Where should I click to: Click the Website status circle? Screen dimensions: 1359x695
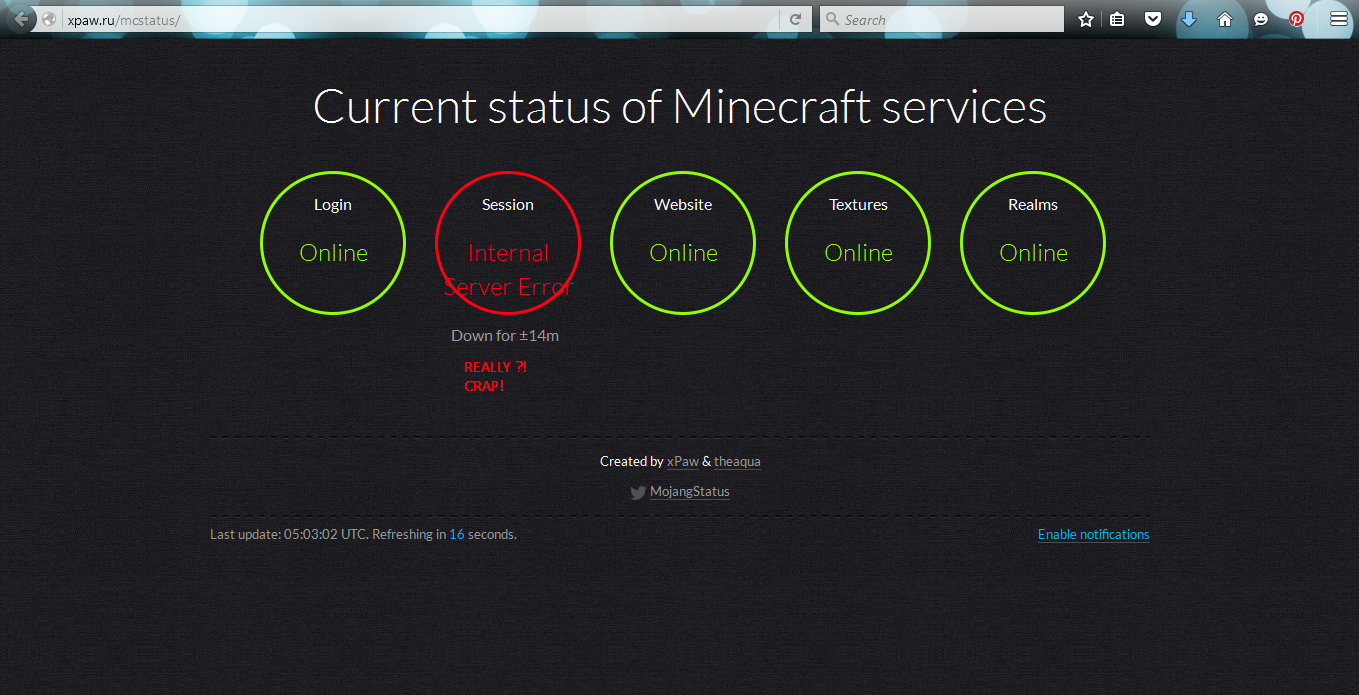[x=683, y=243]
